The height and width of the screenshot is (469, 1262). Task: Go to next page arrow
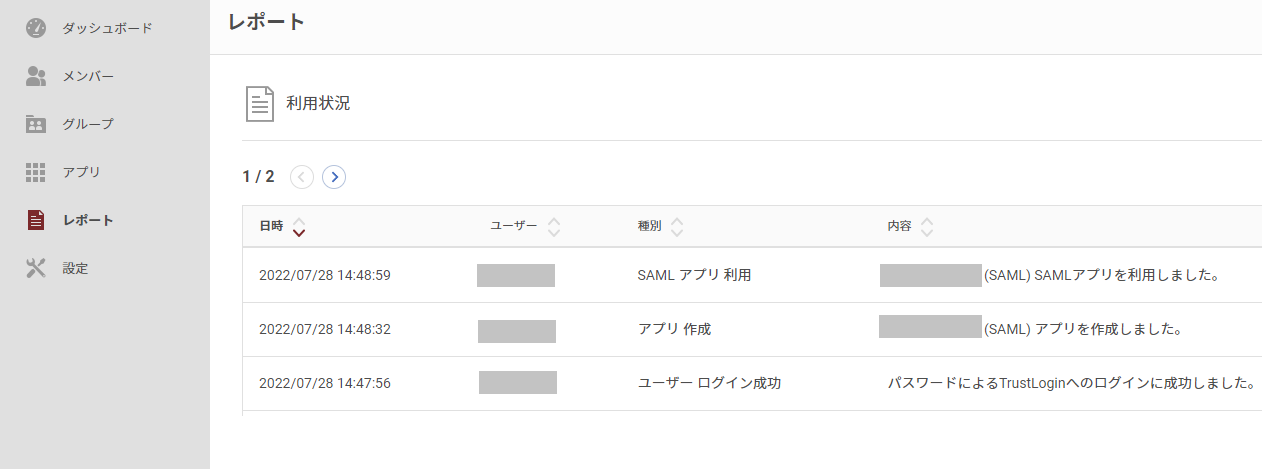tap(334, 177)
